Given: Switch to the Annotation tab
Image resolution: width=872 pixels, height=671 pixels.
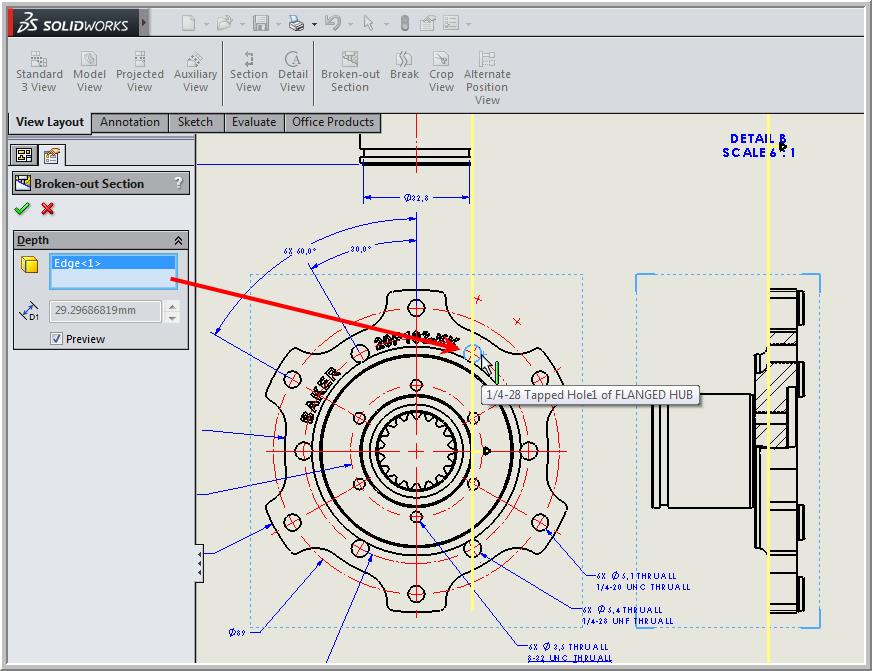Looking at the screenshot, I should (x=130, y=122).
